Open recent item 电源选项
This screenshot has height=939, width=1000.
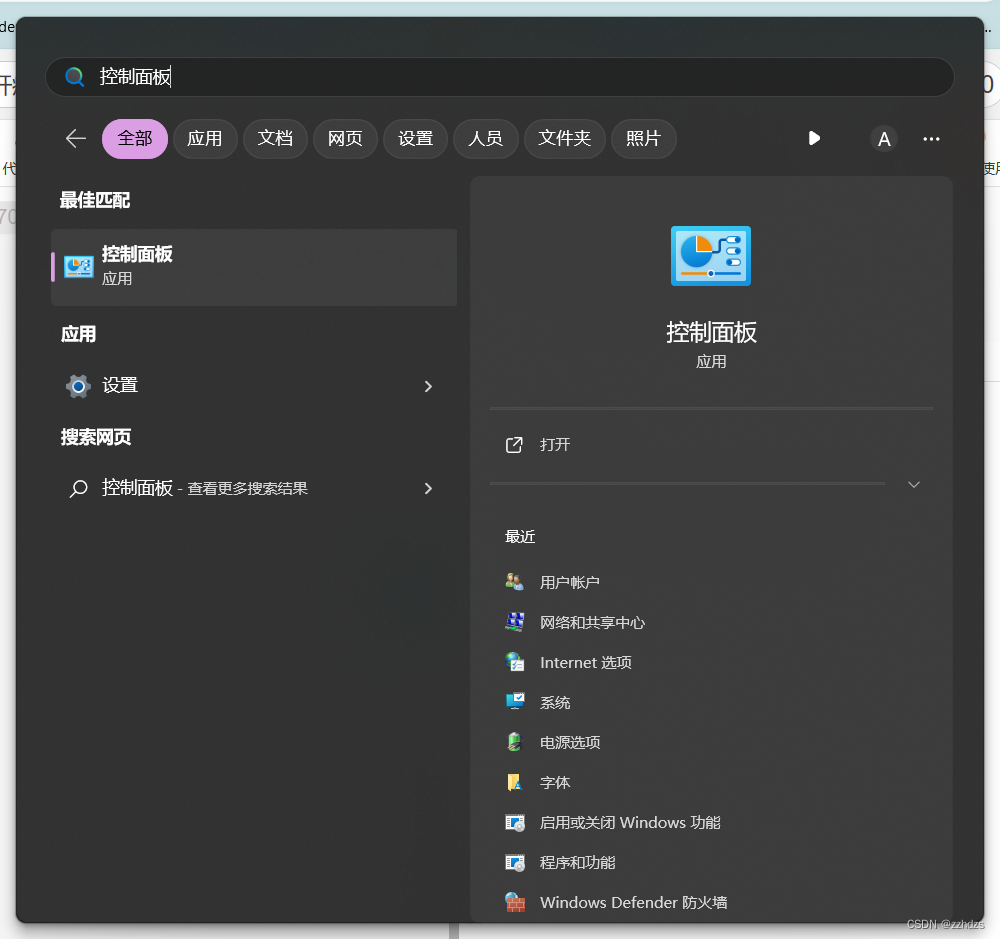point(570,743)
